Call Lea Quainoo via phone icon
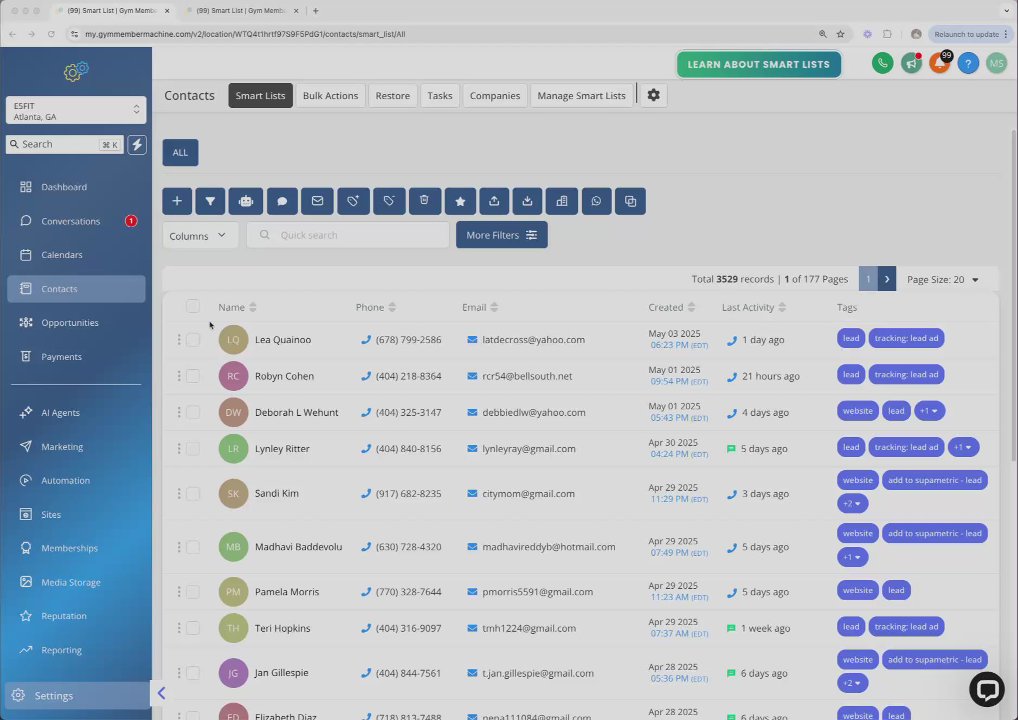The height and width of the screenshot is (720, 1018). (366, 340)
